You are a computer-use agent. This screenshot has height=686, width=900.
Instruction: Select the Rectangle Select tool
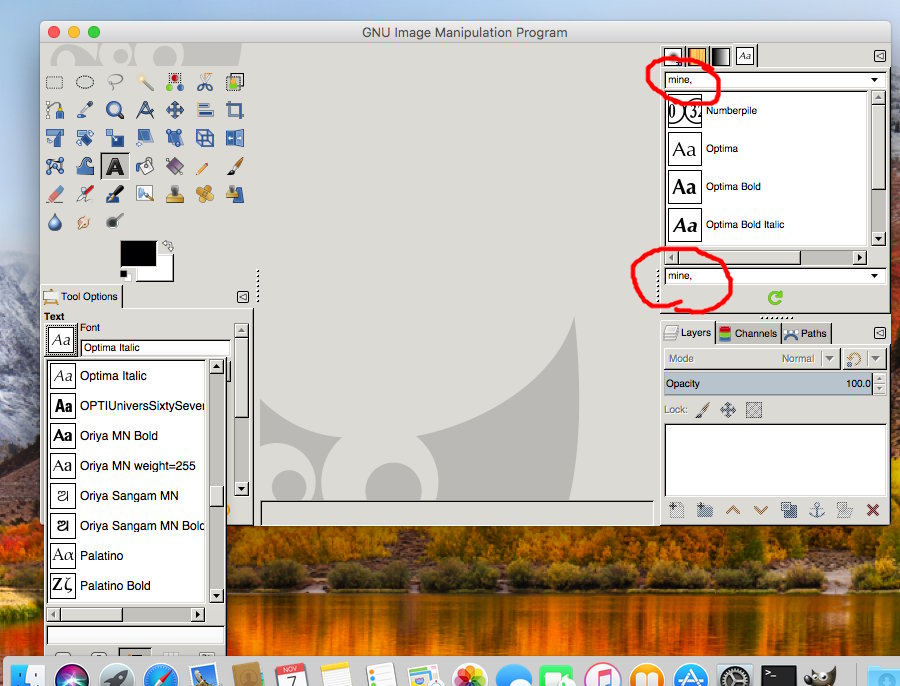55,83
